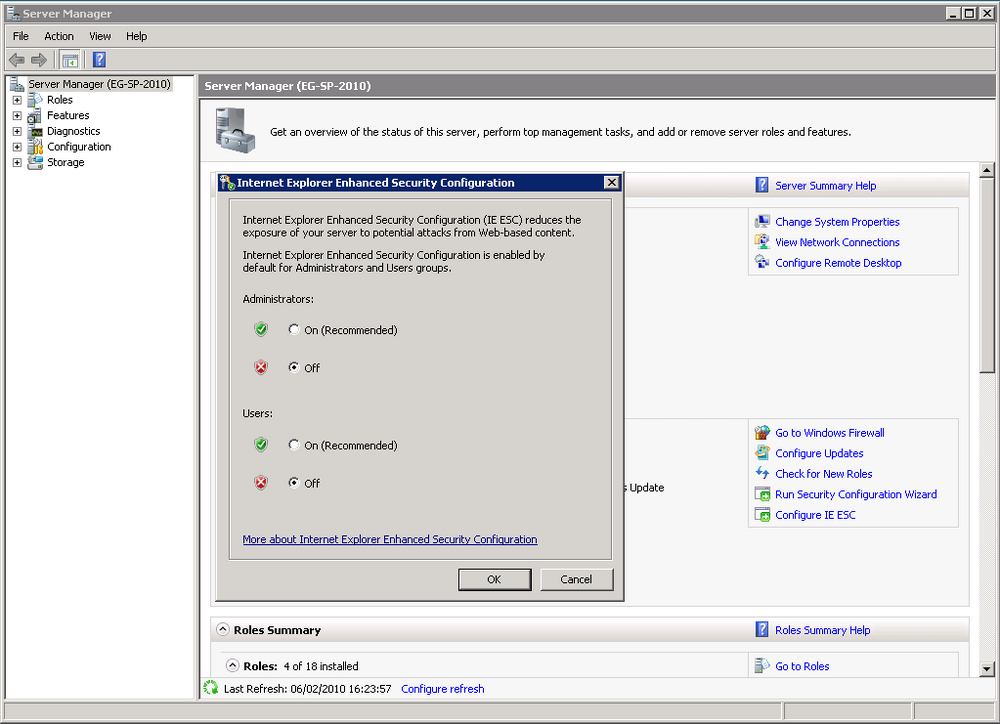Select Off for Administrators
1000x724 pixels.
click(294, 367)
